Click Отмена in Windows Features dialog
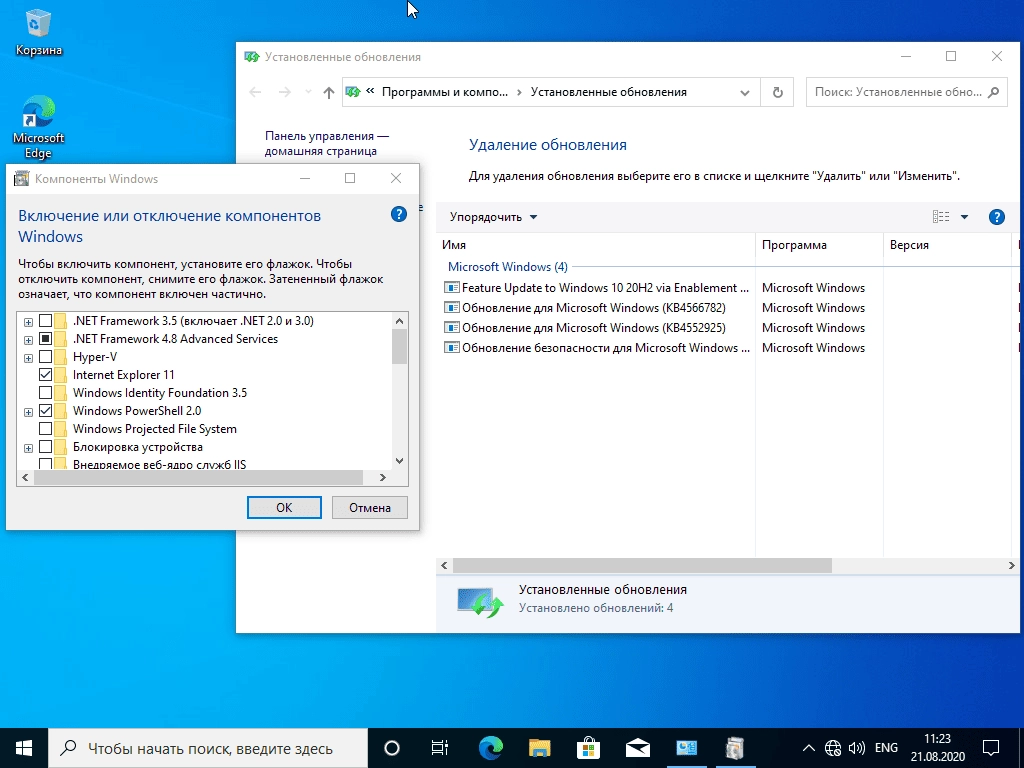 [x=370, y=508]
